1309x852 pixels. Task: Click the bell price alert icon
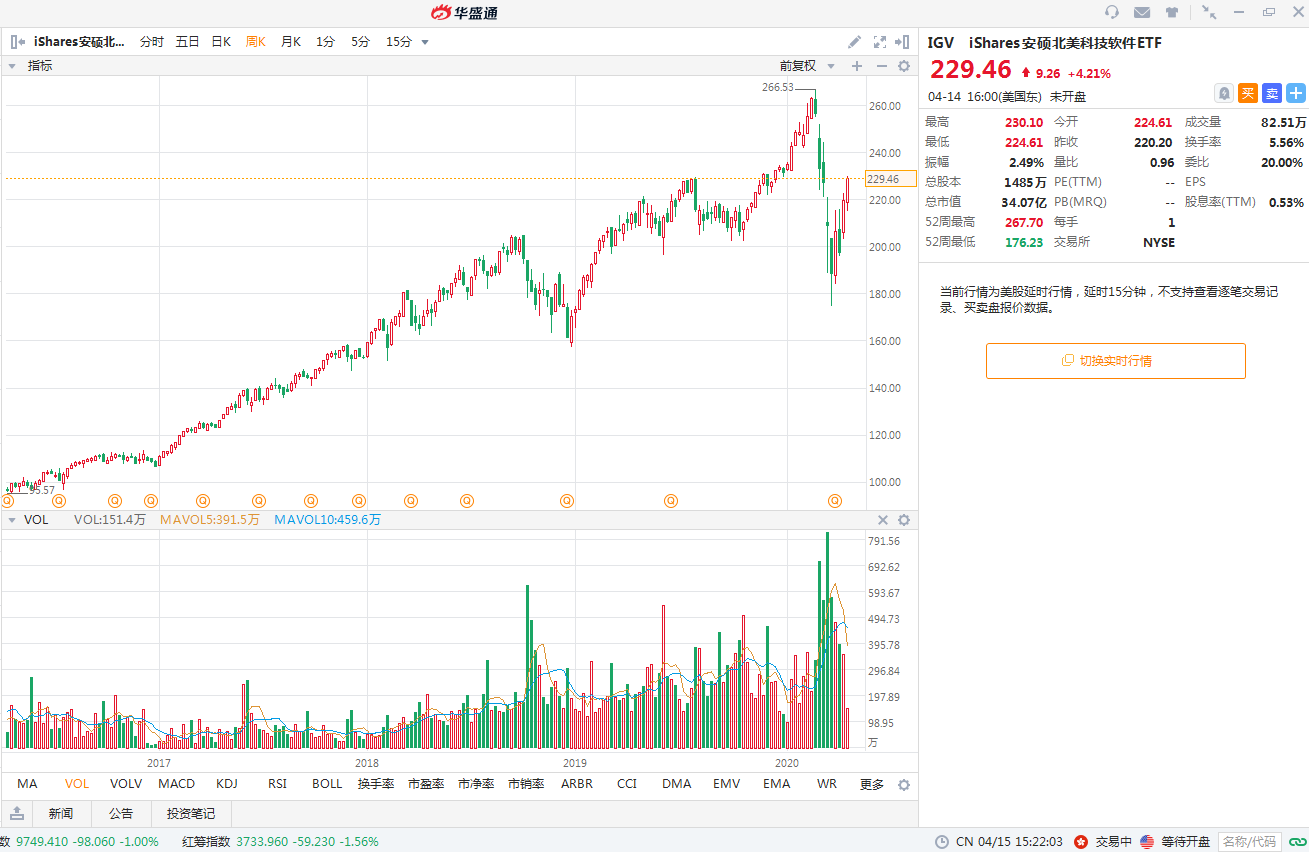tap(1223, 93)
